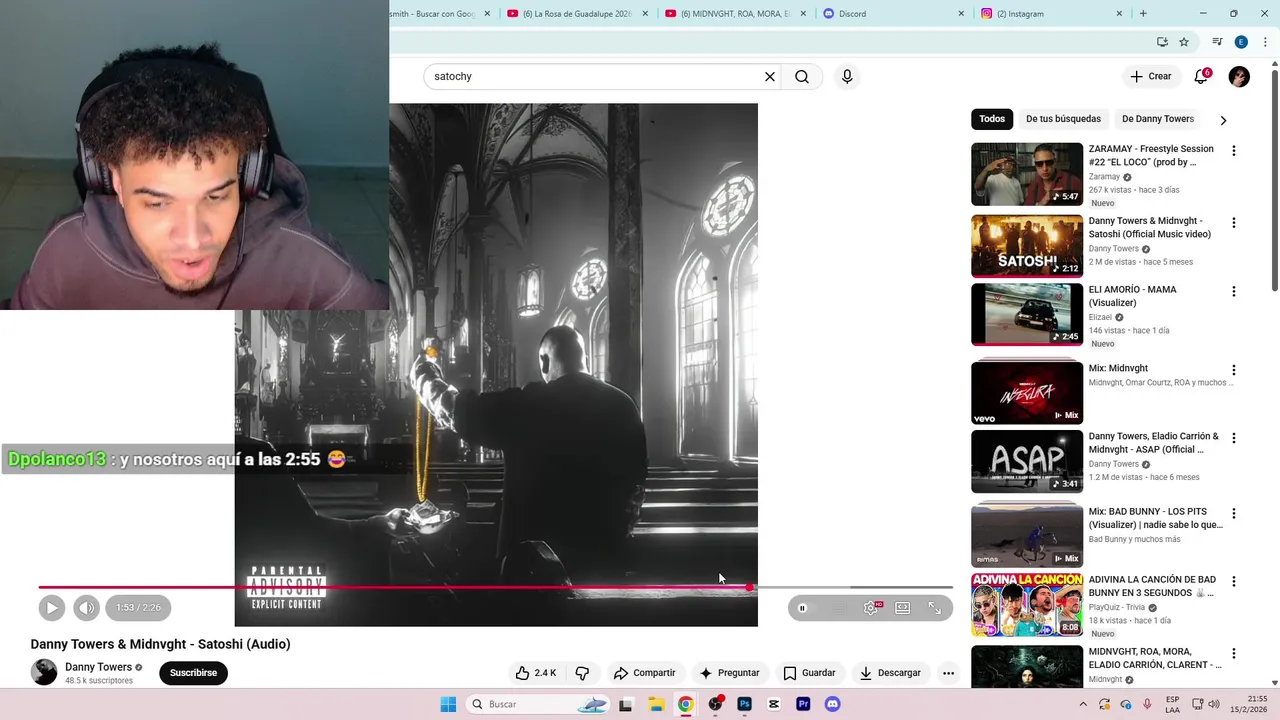Open YouTube notifications bell
Viewport: 1280px width, 720px height.
[1201, 77]
